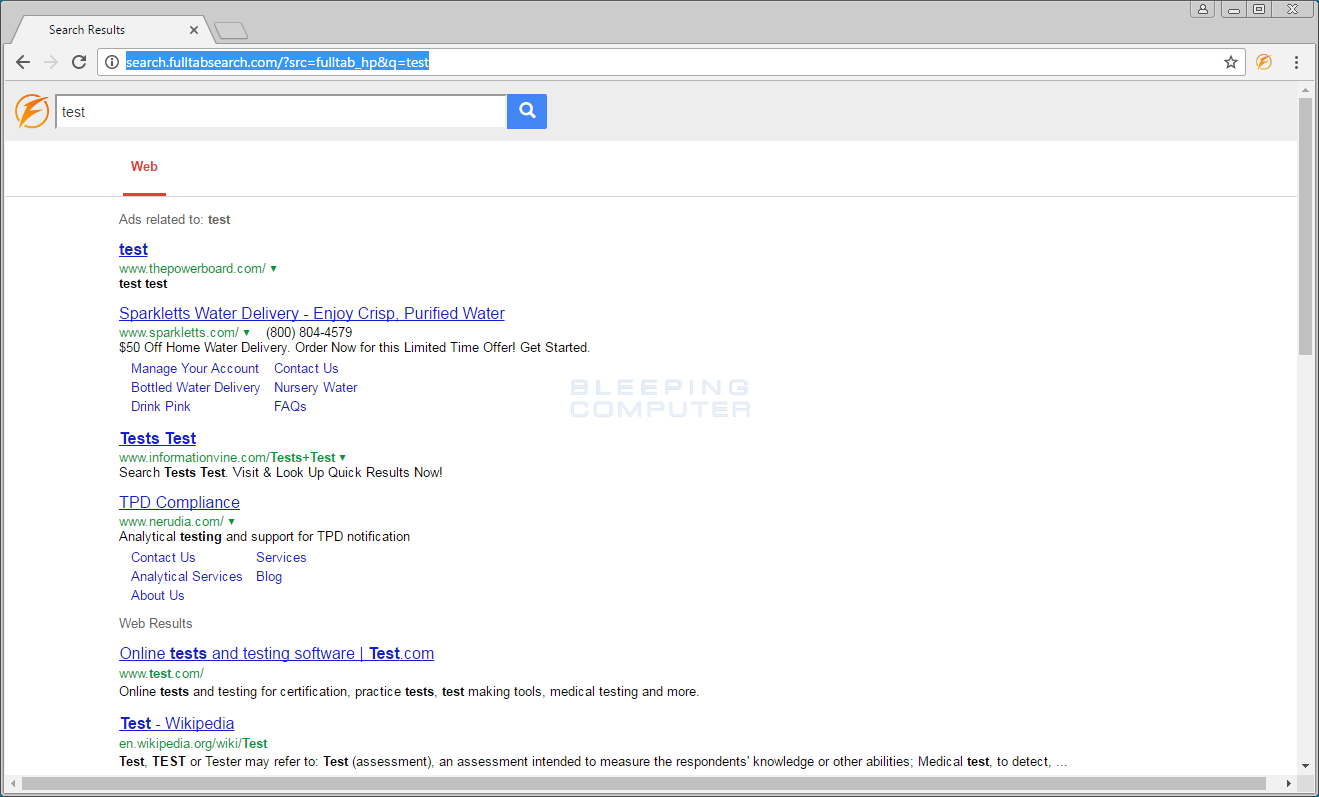Click Sparkletts Contact Us sitelink
The width and height of the screenshot is (1319, 797).
point(306,368)
